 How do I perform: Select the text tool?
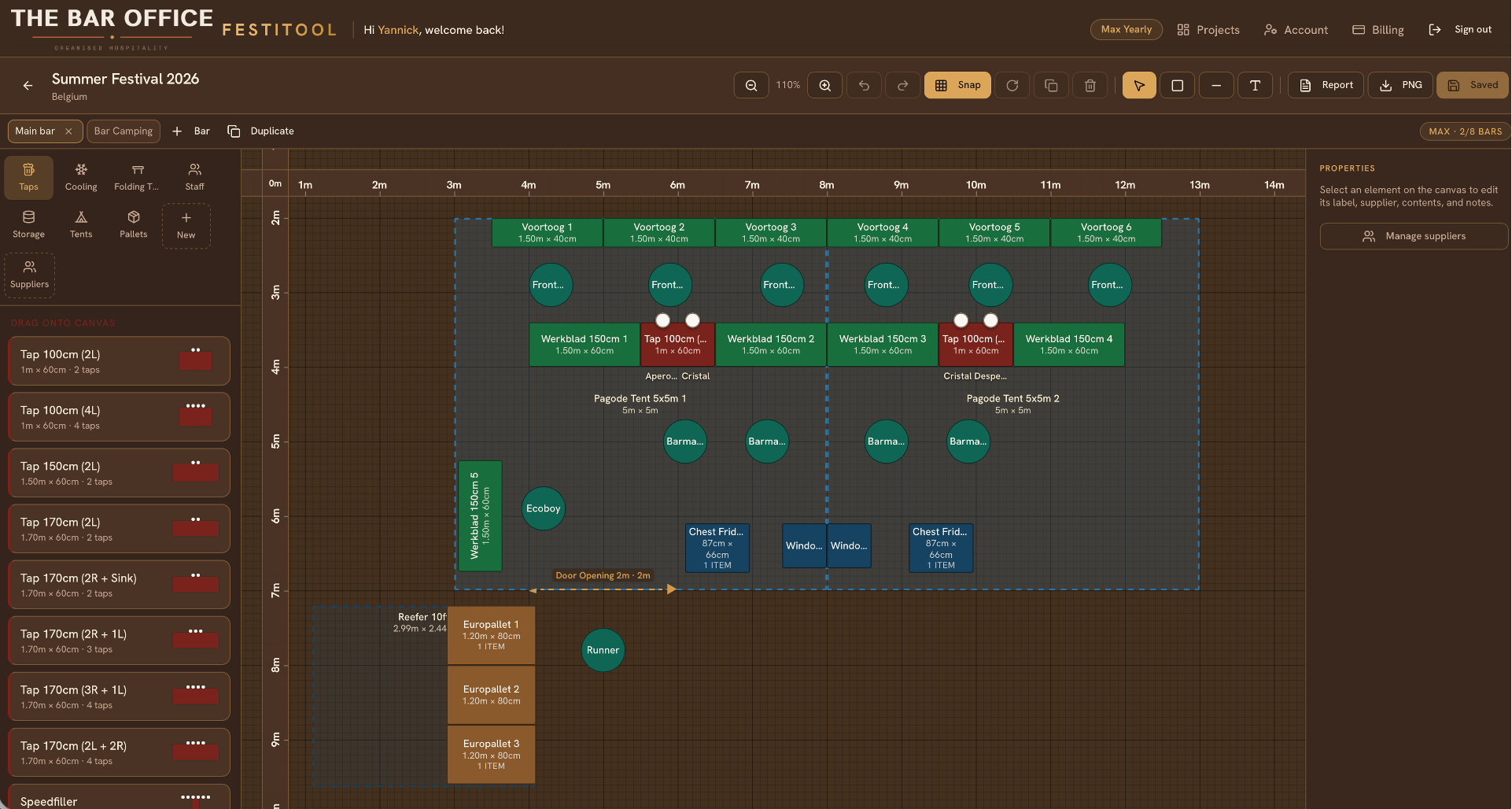pyautogui.click(x=1255, y=85)
